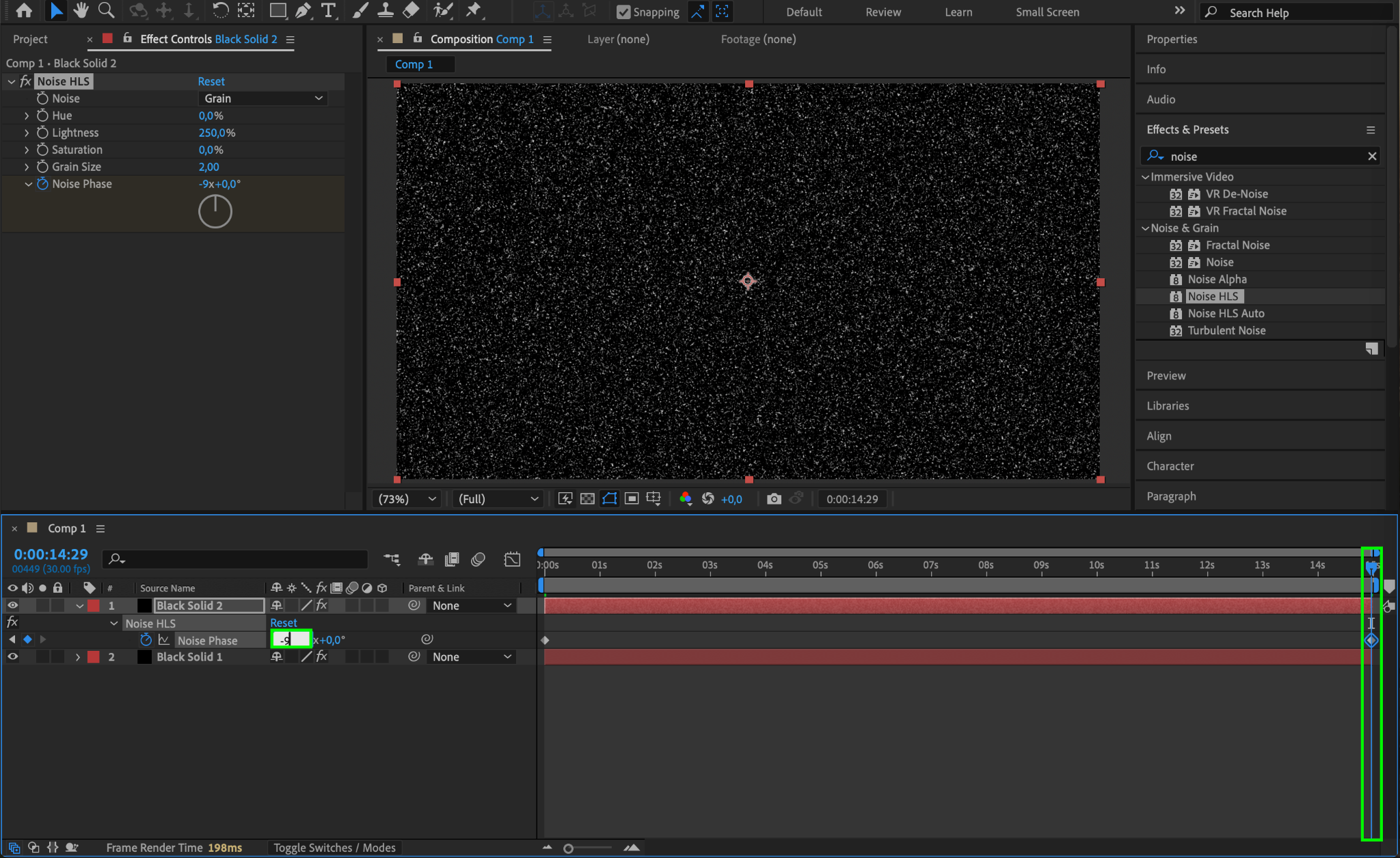Select the Pen tool
Screen dimensions: 1400x858
point(303,10)
